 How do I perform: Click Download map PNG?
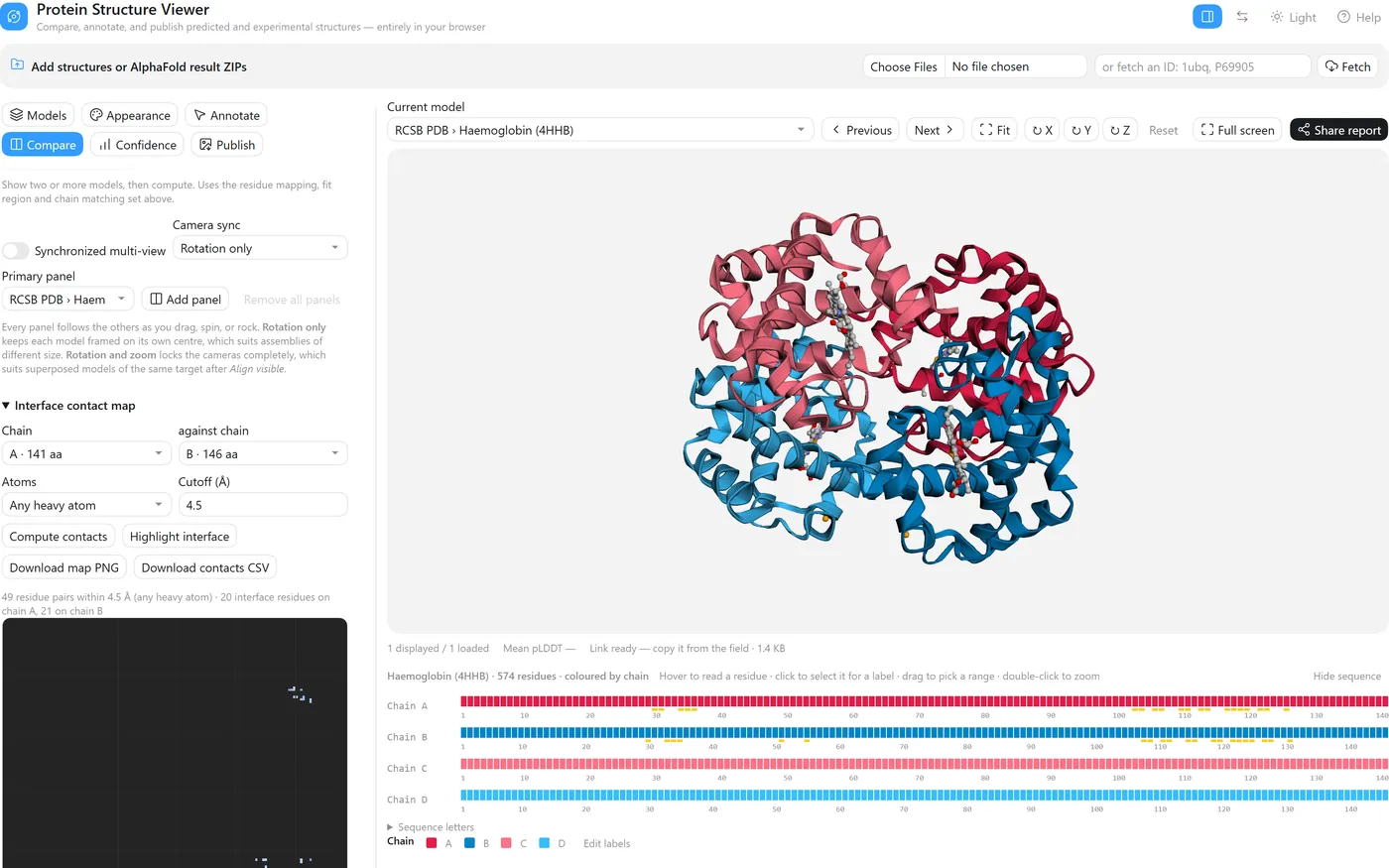(x=64, y=567)
